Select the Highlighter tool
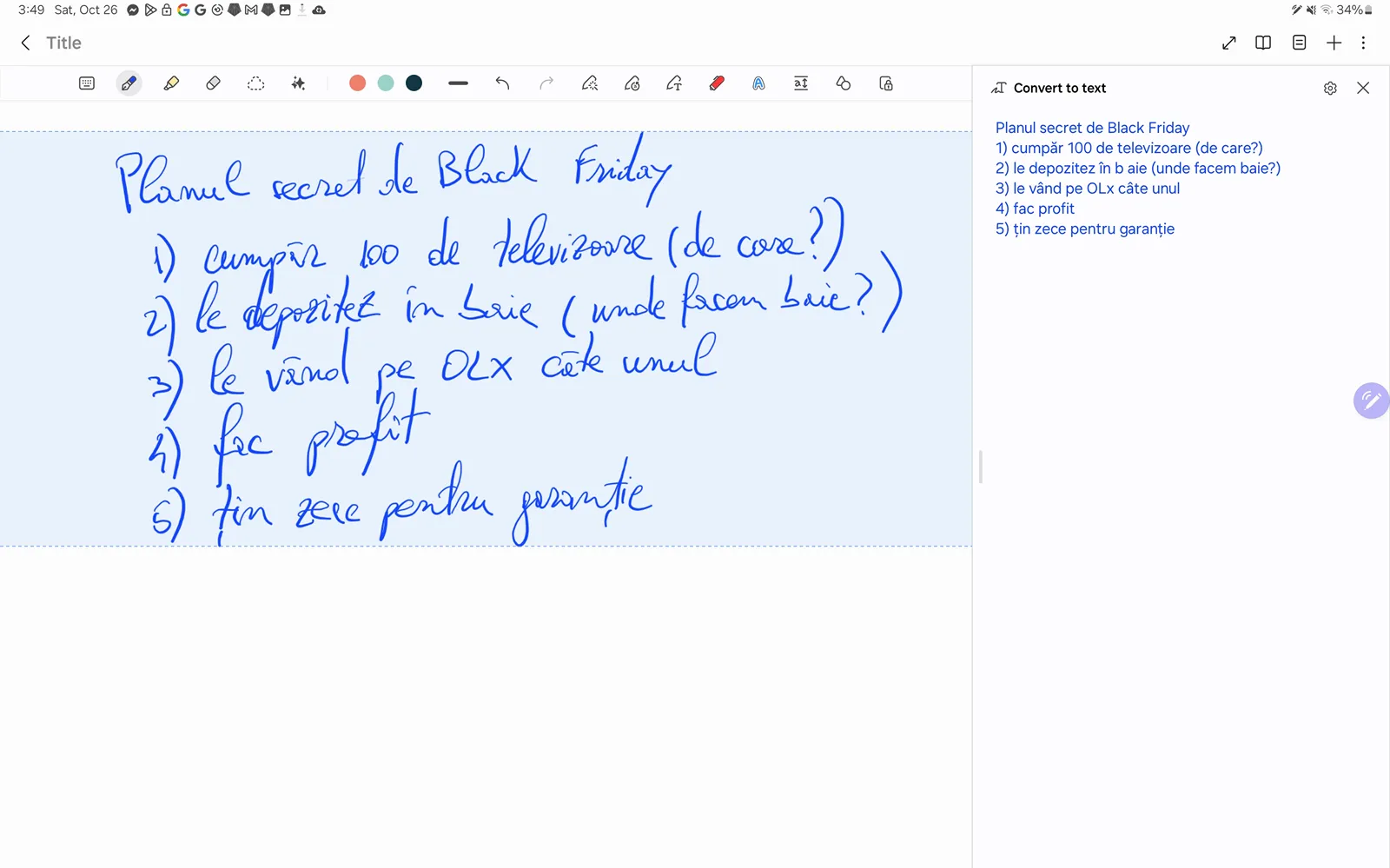 click(x=171, y=83)
